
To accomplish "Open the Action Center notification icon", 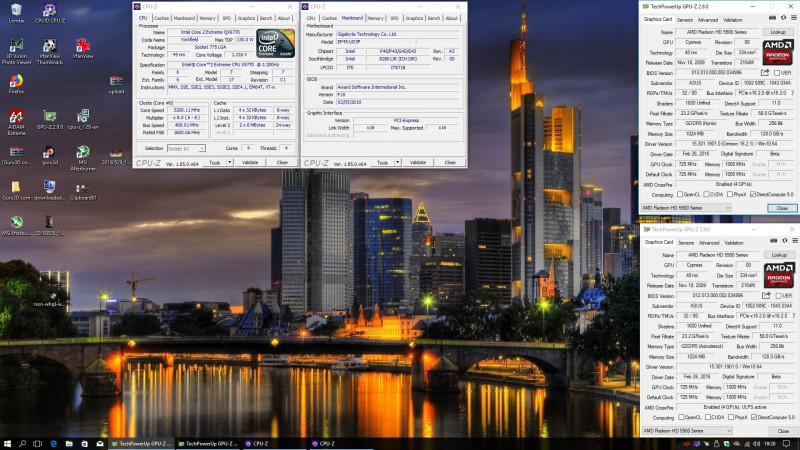I will point(788,444).
